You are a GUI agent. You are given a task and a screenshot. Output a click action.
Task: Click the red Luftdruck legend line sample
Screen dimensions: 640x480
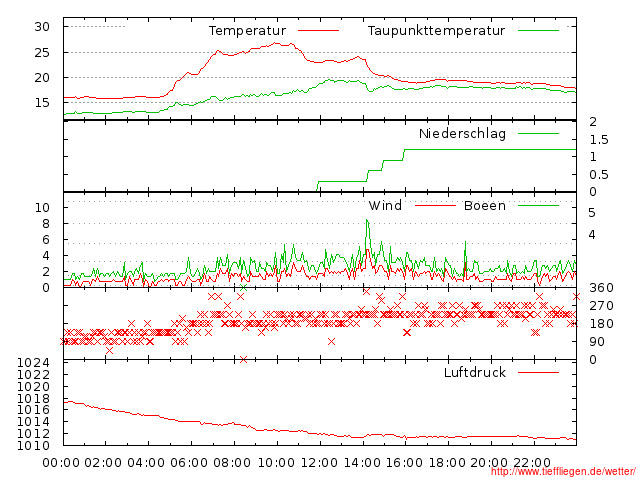pyautogui.click(x=538, y=372)
